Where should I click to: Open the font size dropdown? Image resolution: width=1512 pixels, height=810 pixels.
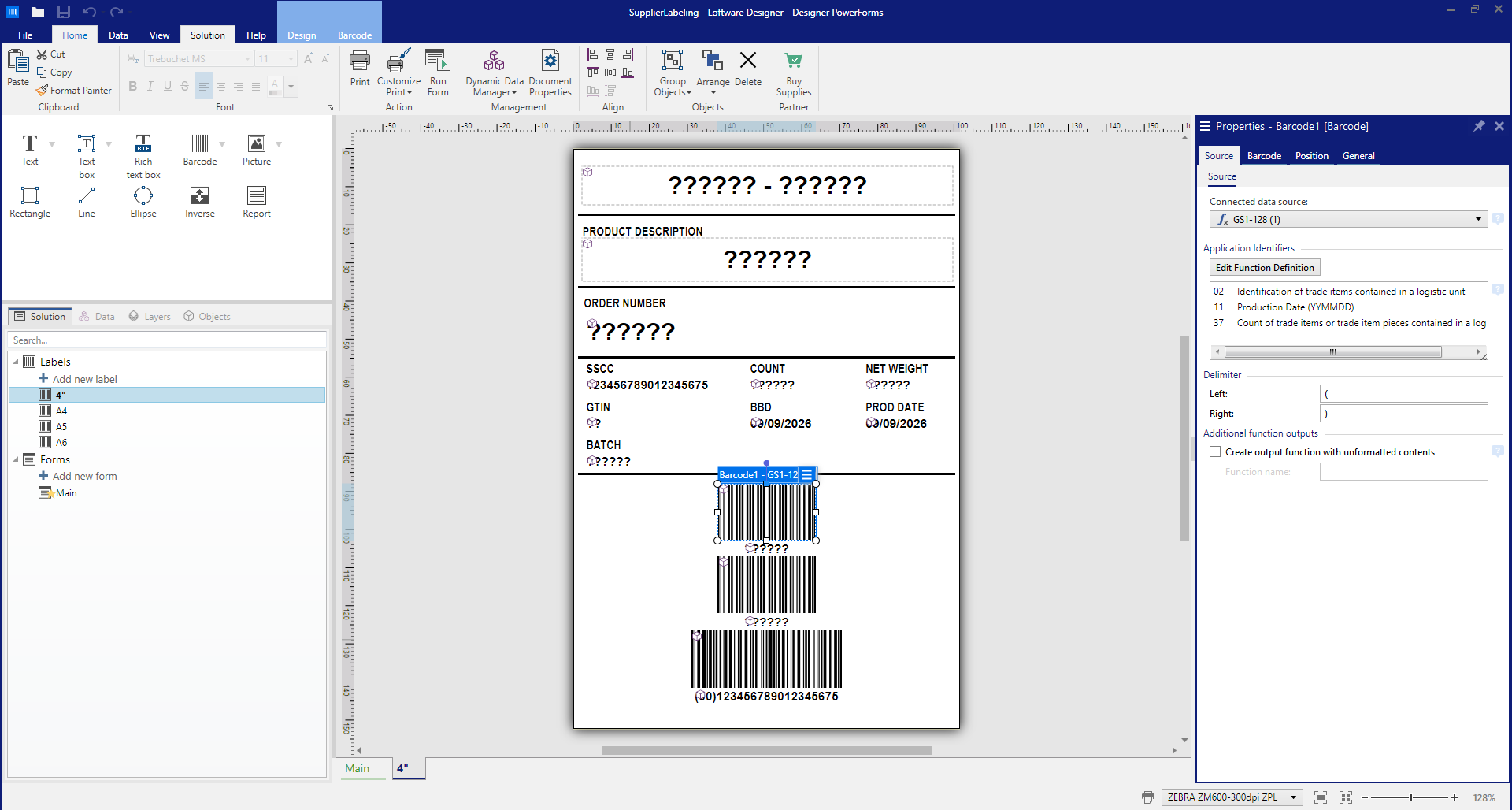(291, 59)
